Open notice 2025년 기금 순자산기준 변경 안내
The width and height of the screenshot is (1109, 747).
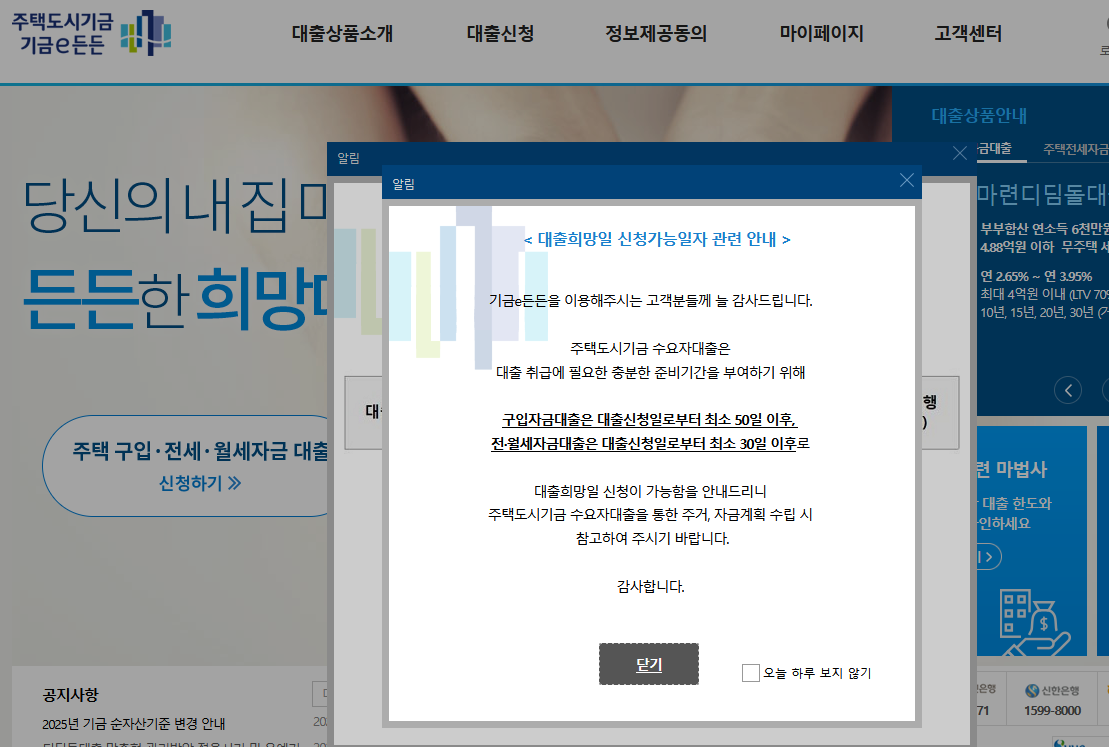click(x=134, y=724)
